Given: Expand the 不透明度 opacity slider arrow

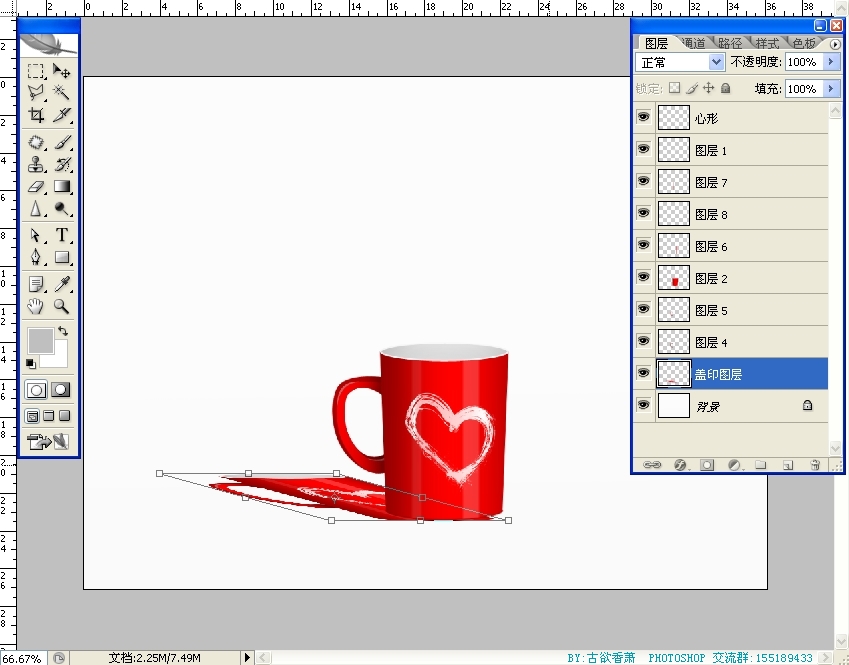Looking at the screenshot, I should click(831, 62).
